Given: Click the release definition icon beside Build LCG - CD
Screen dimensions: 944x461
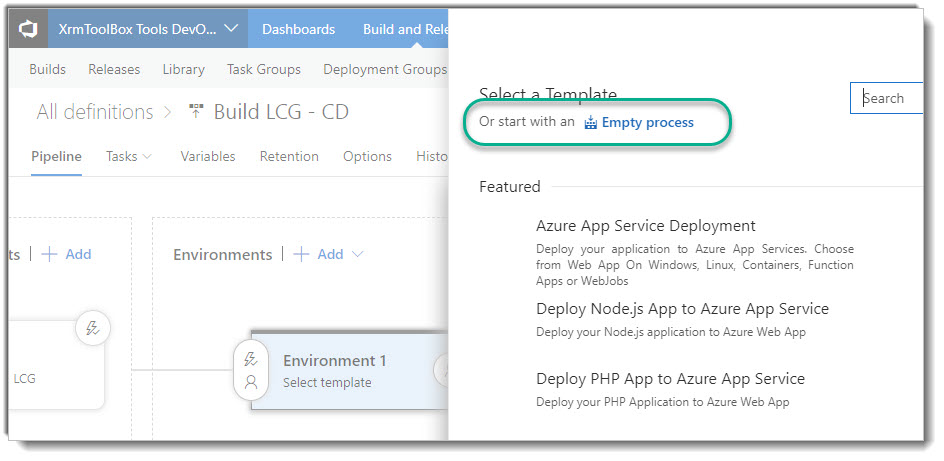Looking at the screenshot, I should [196, 112].
